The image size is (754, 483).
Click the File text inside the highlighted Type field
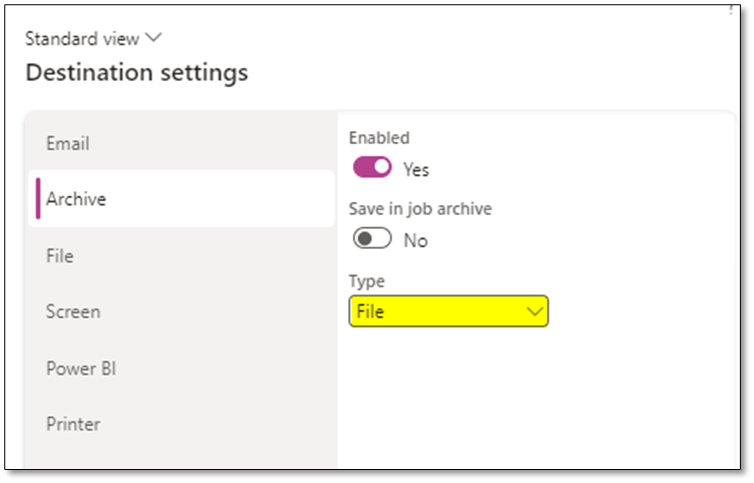point(370,312)
